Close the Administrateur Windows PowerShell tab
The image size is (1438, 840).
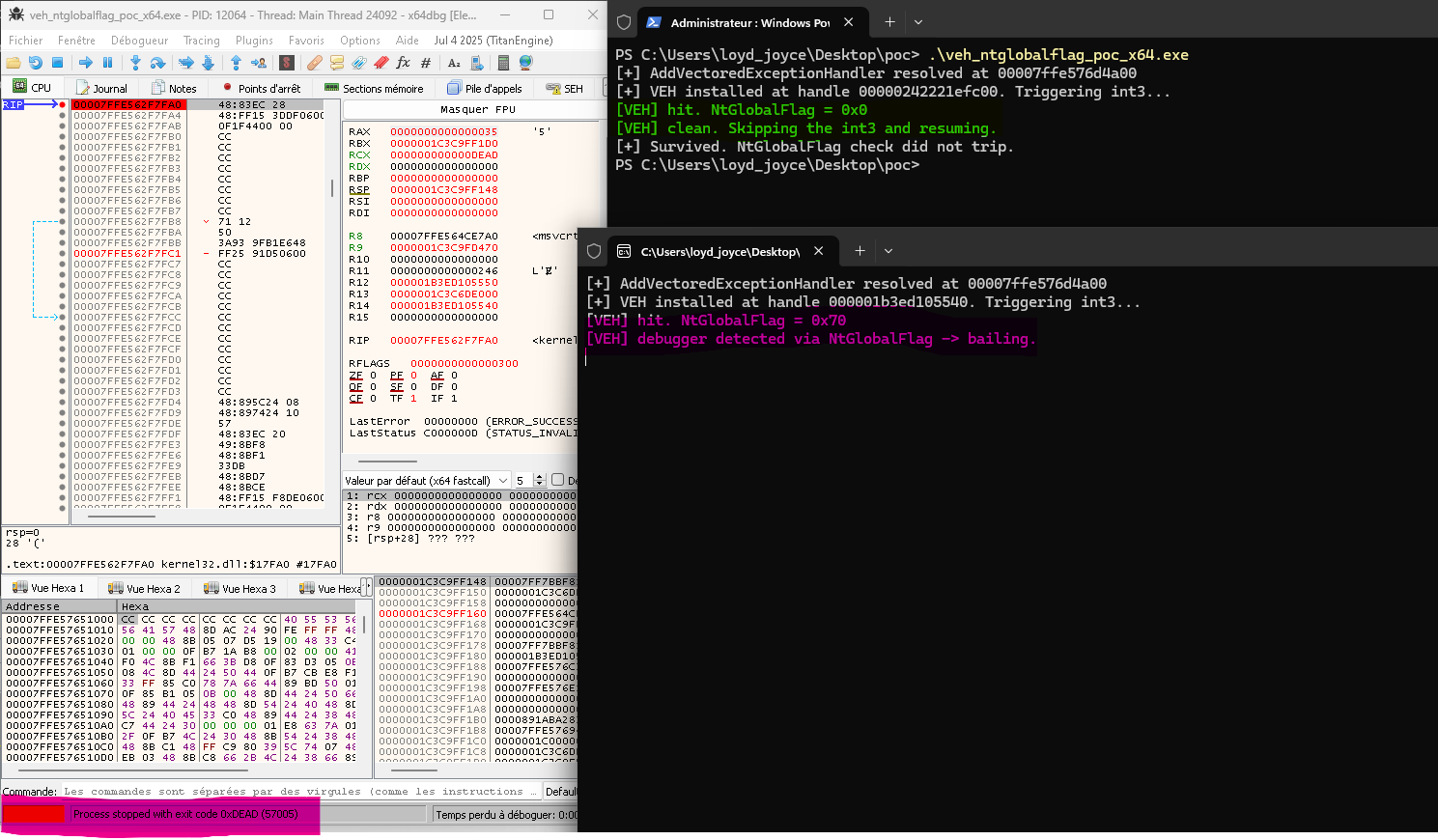[x=848, y=22]
